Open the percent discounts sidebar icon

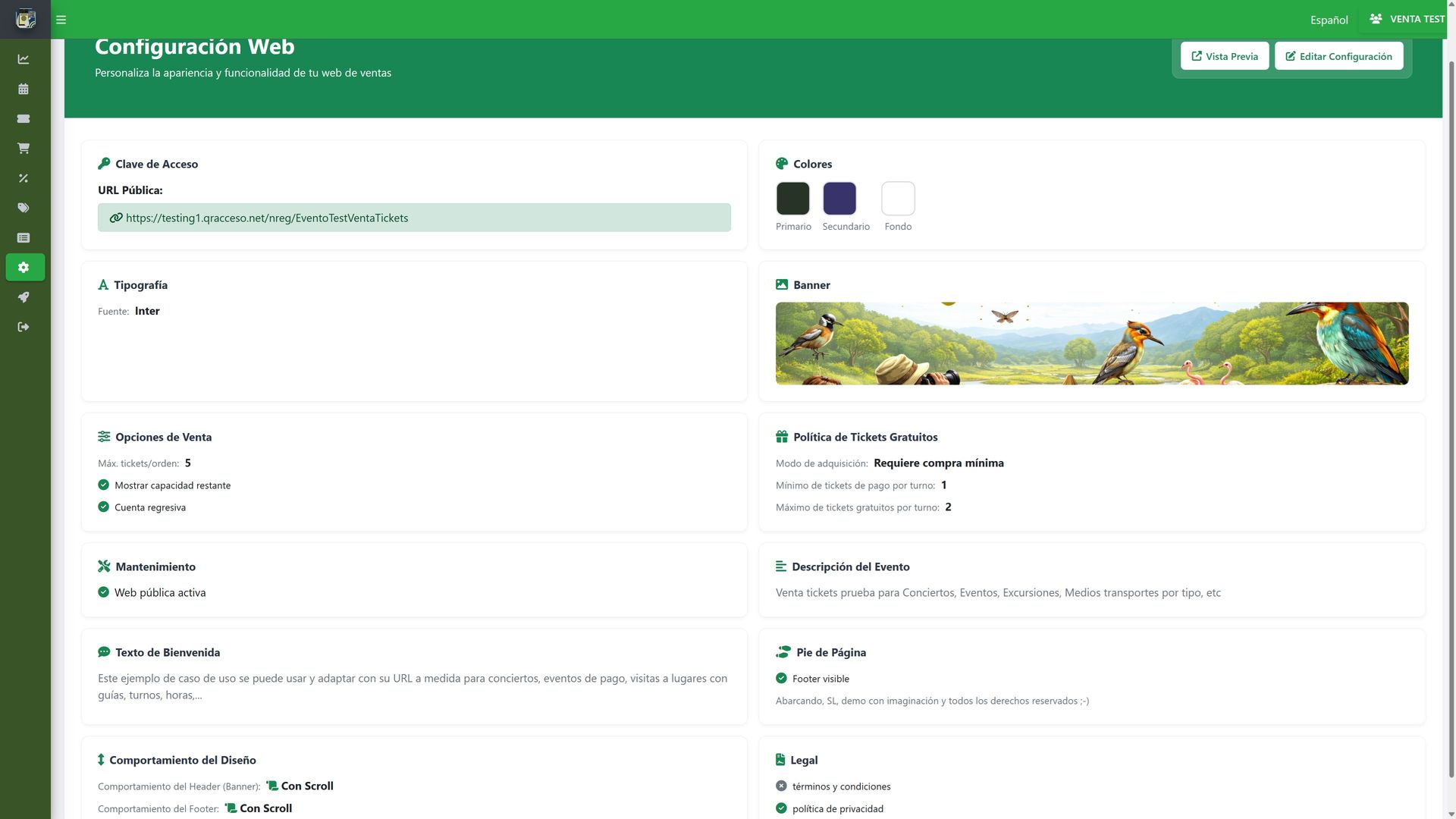tap(24, 178)
